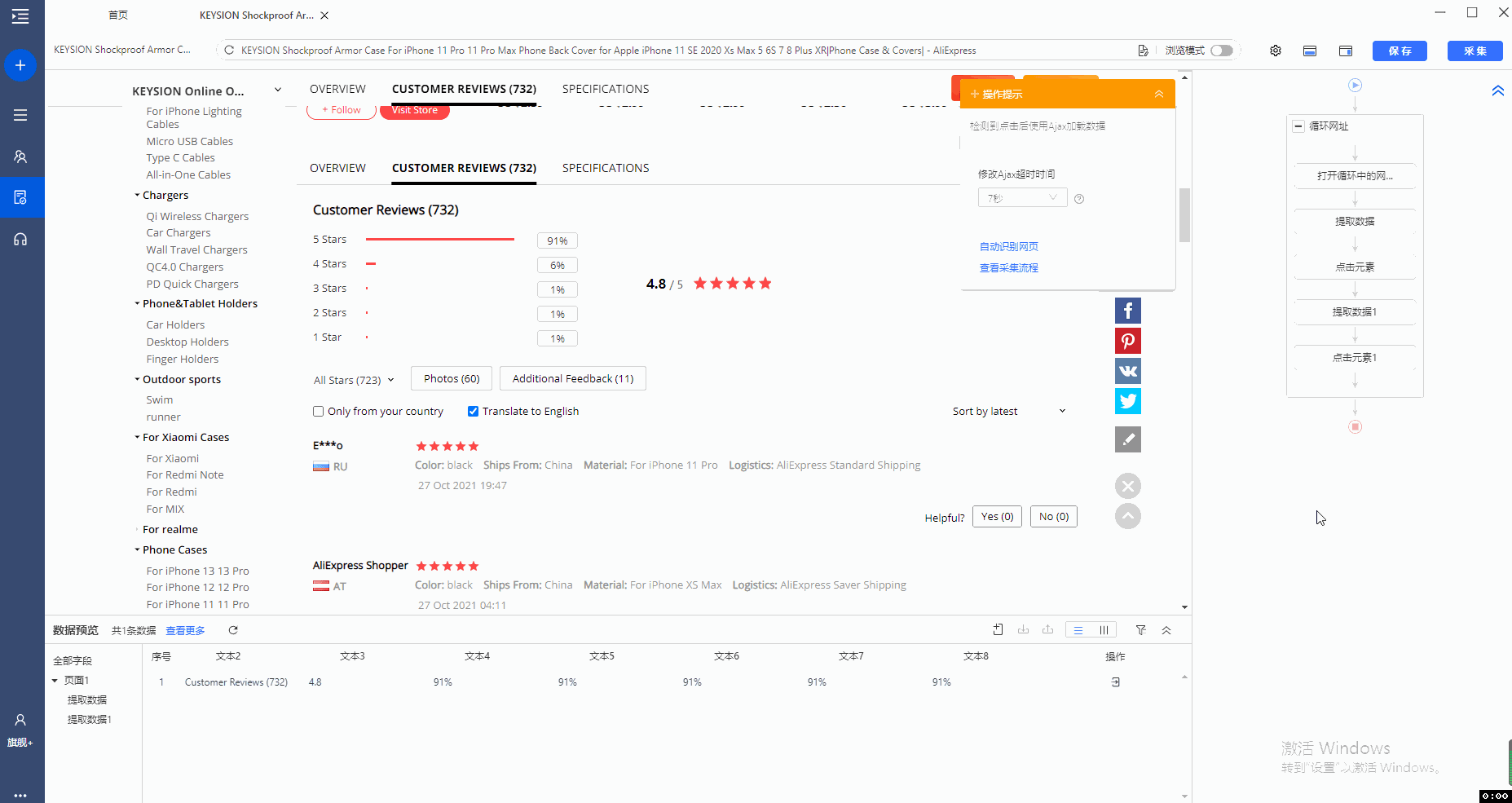Share on VK icon
This screenshot has width=1512, height=803.
1128,371
